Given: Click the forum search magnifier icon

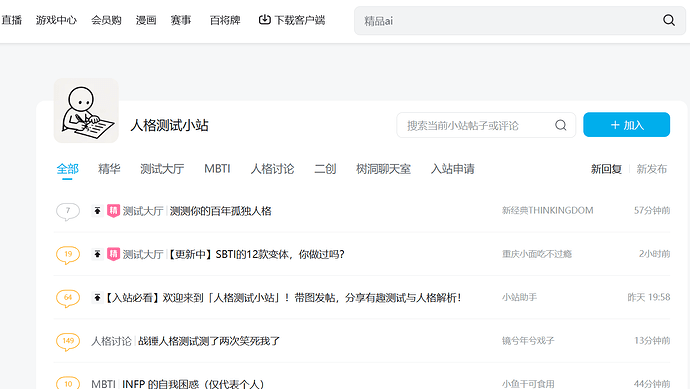Looking at the screenshot, I should point(561,125).
